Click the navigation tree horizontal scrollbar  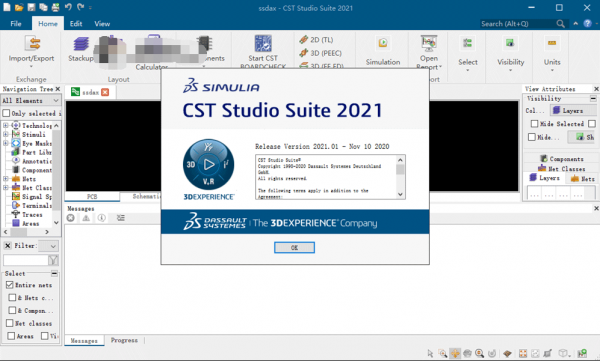point(26,232)
